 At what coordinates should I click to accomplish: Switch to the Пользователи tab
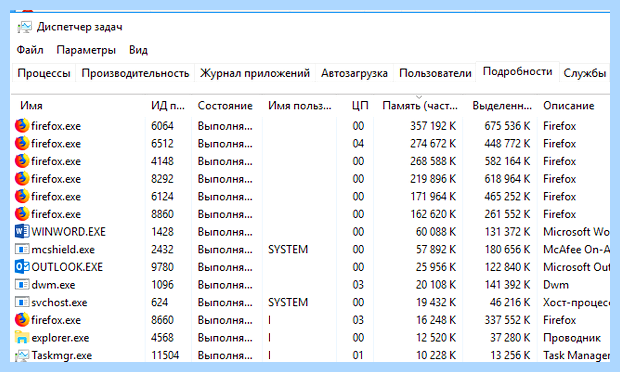pos(435,73)
